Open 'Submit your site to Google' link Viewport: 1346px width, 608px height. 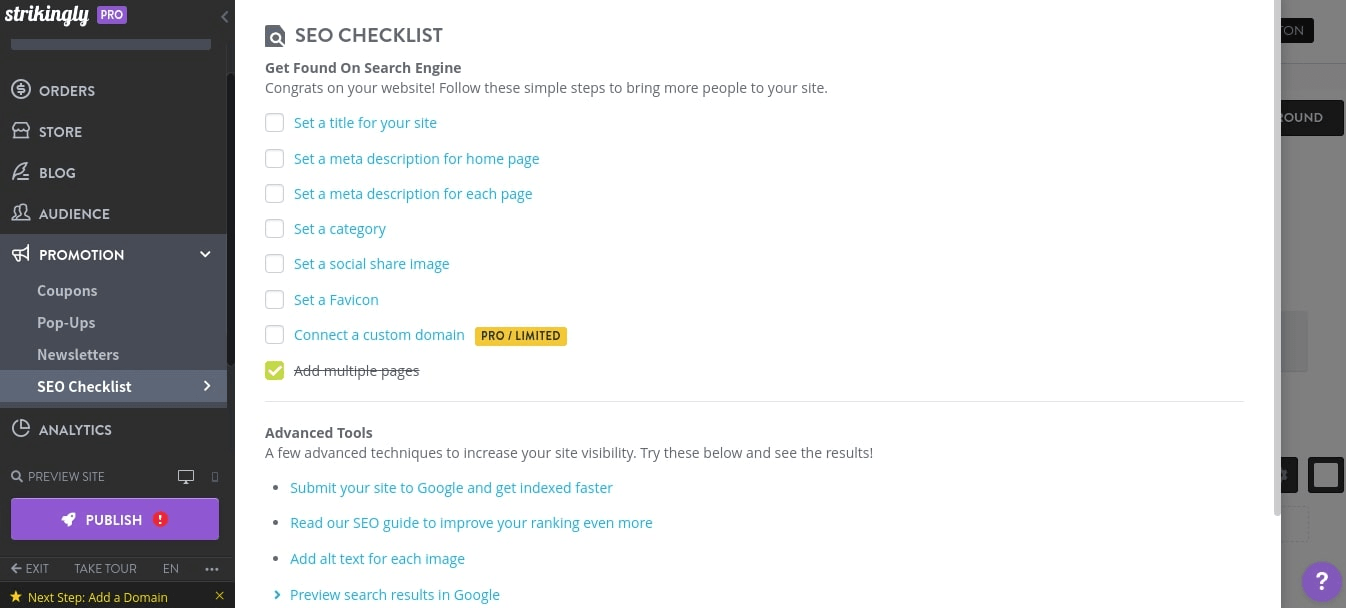pos(451,487)
